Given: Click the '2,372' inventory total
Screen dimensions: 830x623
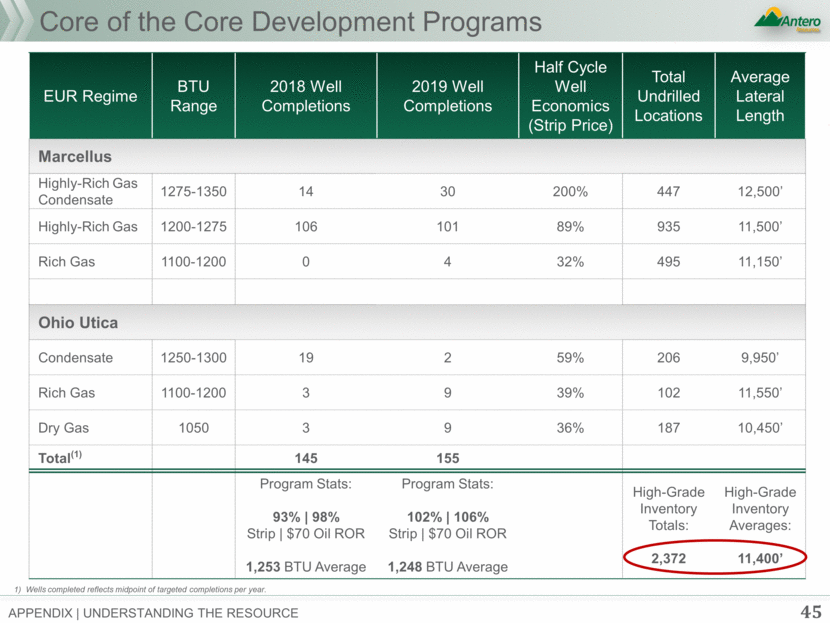Looking at the screenshot, I should coord(669,558).
